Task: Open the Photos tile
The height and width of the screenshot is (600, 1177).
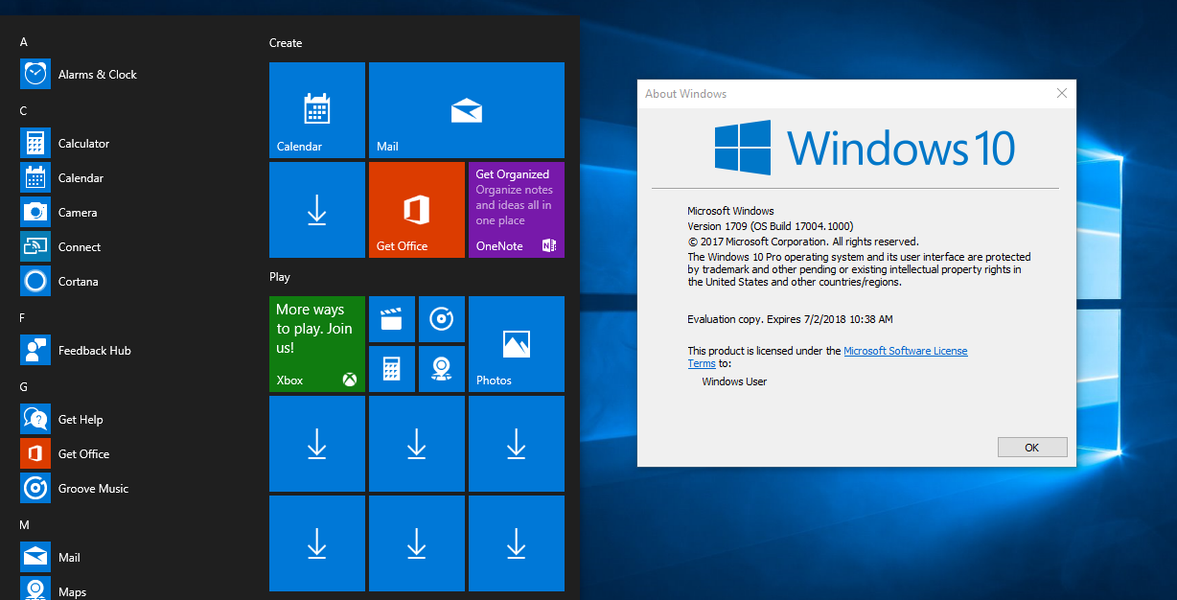Action: (x=516, y=344)
